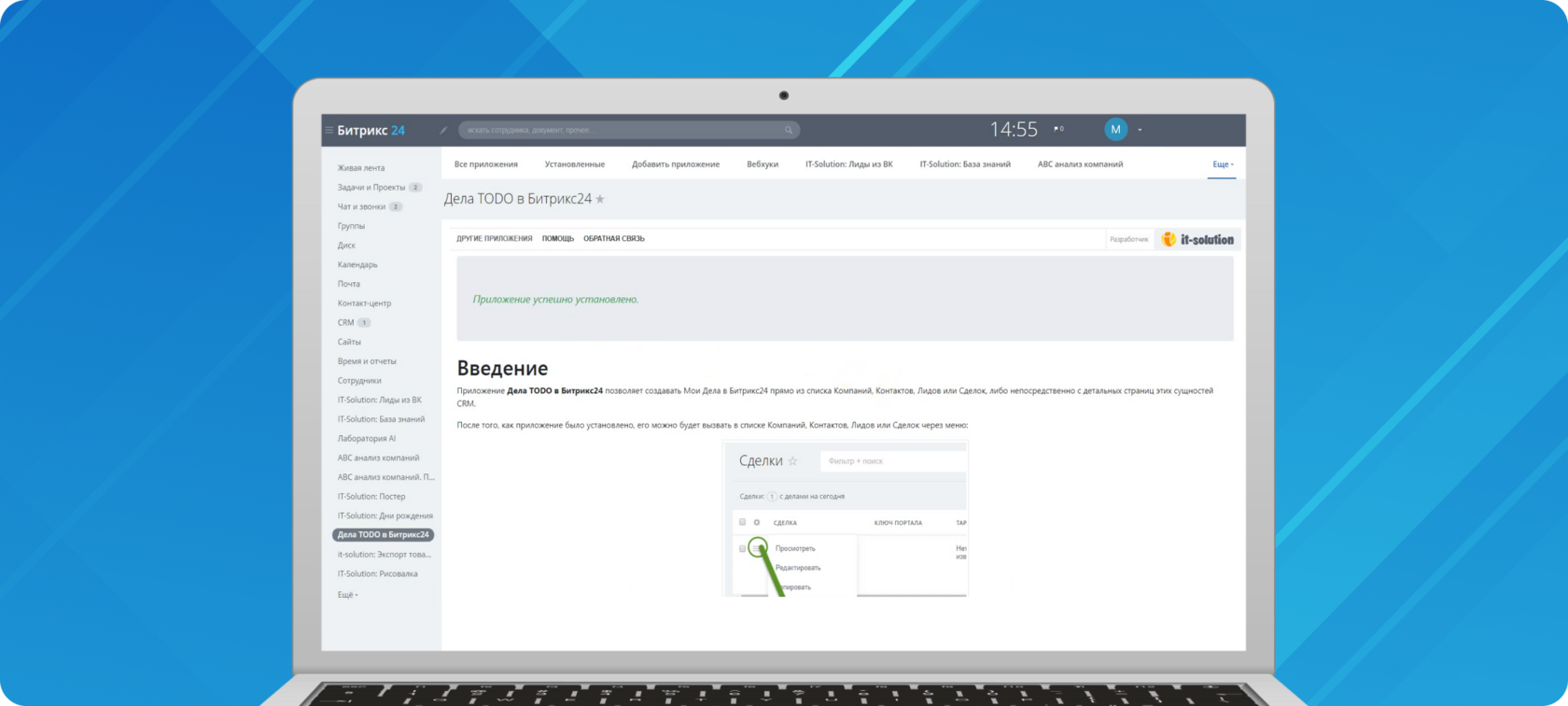Star the Дела TODO в Битрикс24 page
The height and width of the screenshot is (706, 1568).
coord(600,199)
